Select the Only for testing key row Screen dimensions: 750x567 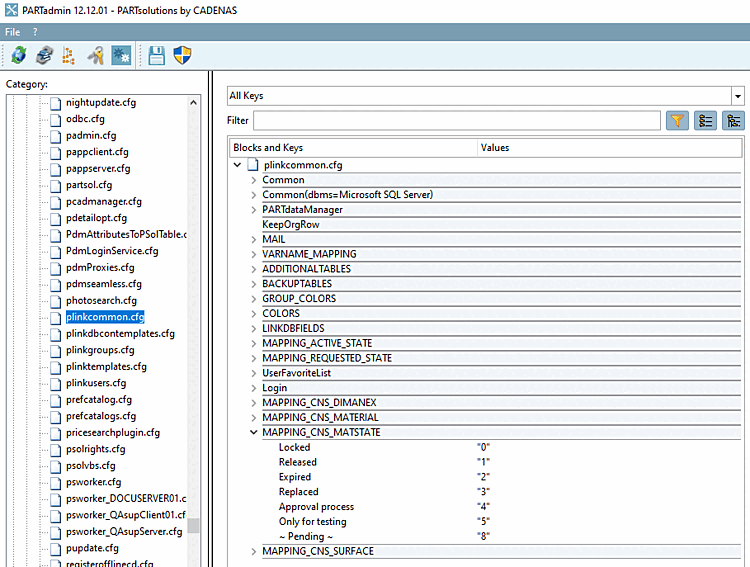click(312, 522)
